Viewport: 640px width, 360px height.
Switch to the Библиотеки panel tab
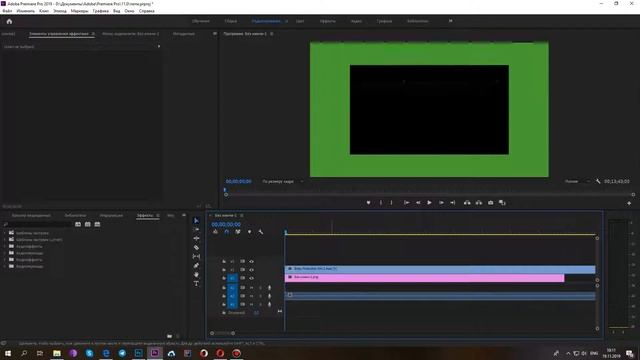pos(76,216)
